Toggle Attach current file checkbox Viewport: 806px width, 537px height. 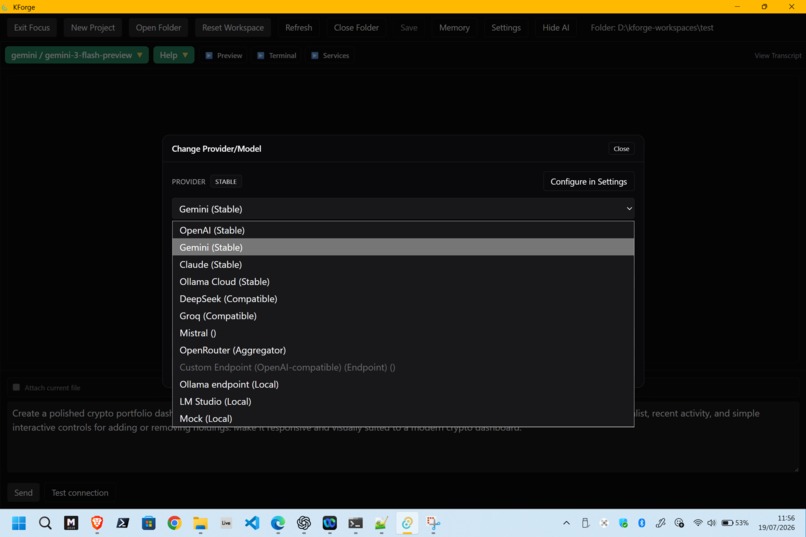[x=16, y=387]
